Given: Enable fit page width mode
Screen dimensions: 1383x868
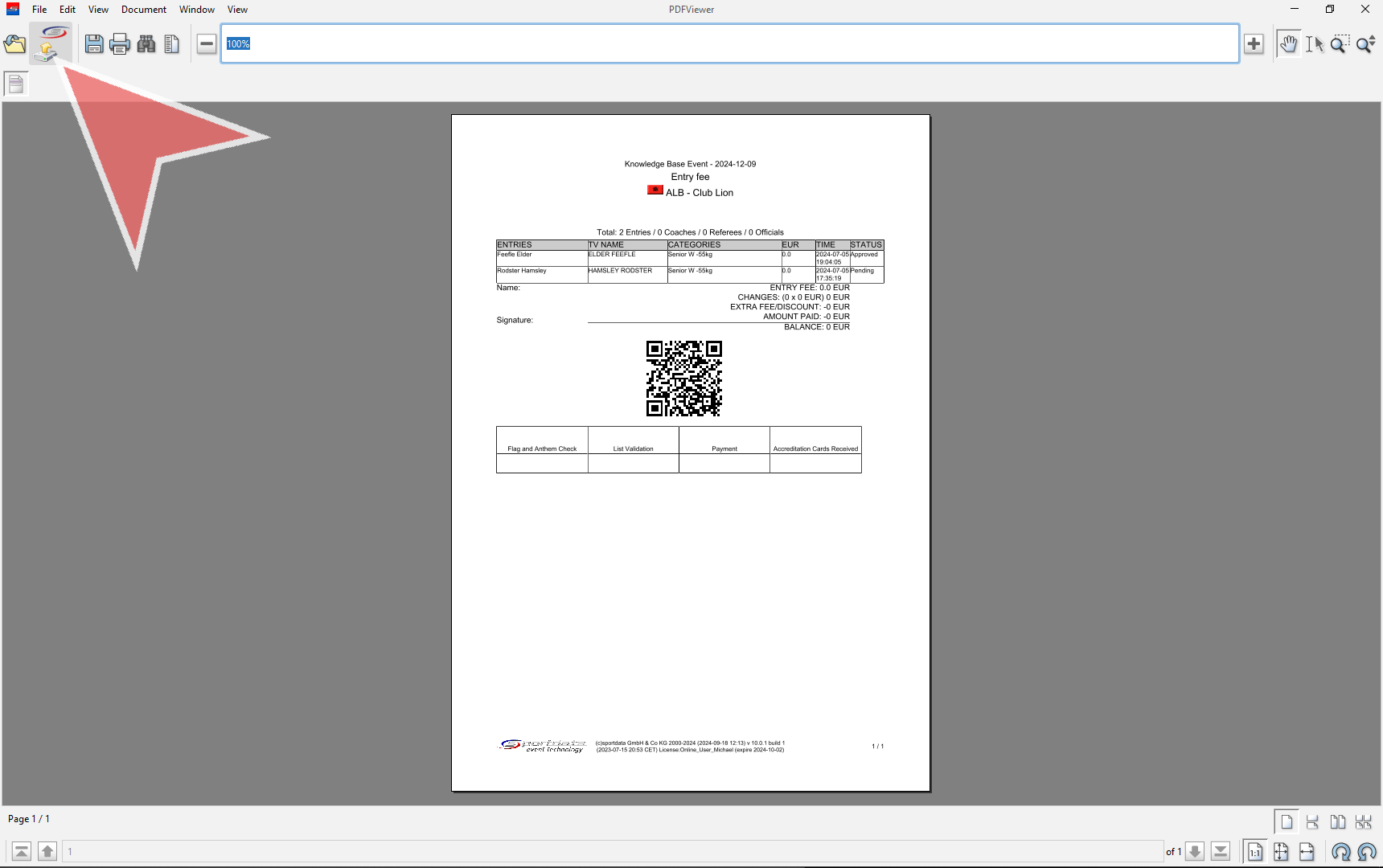Looking at the screenshot, I should (1307, 852).
